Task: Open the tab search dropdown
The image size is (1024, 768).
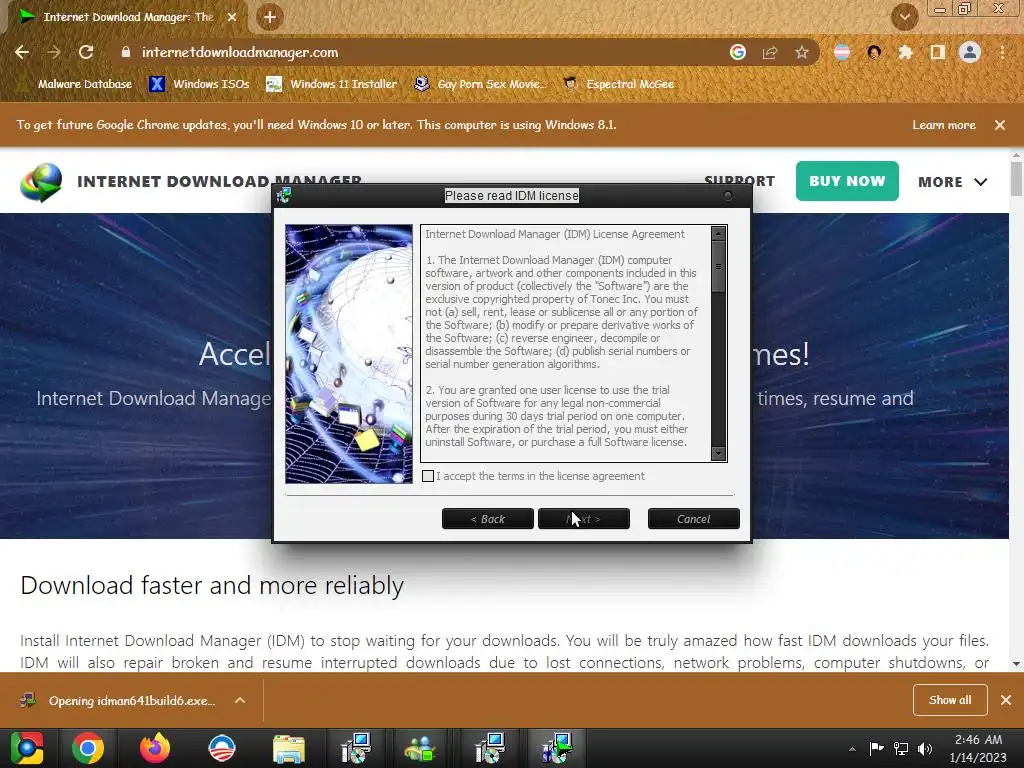Action: coord(904,17)
